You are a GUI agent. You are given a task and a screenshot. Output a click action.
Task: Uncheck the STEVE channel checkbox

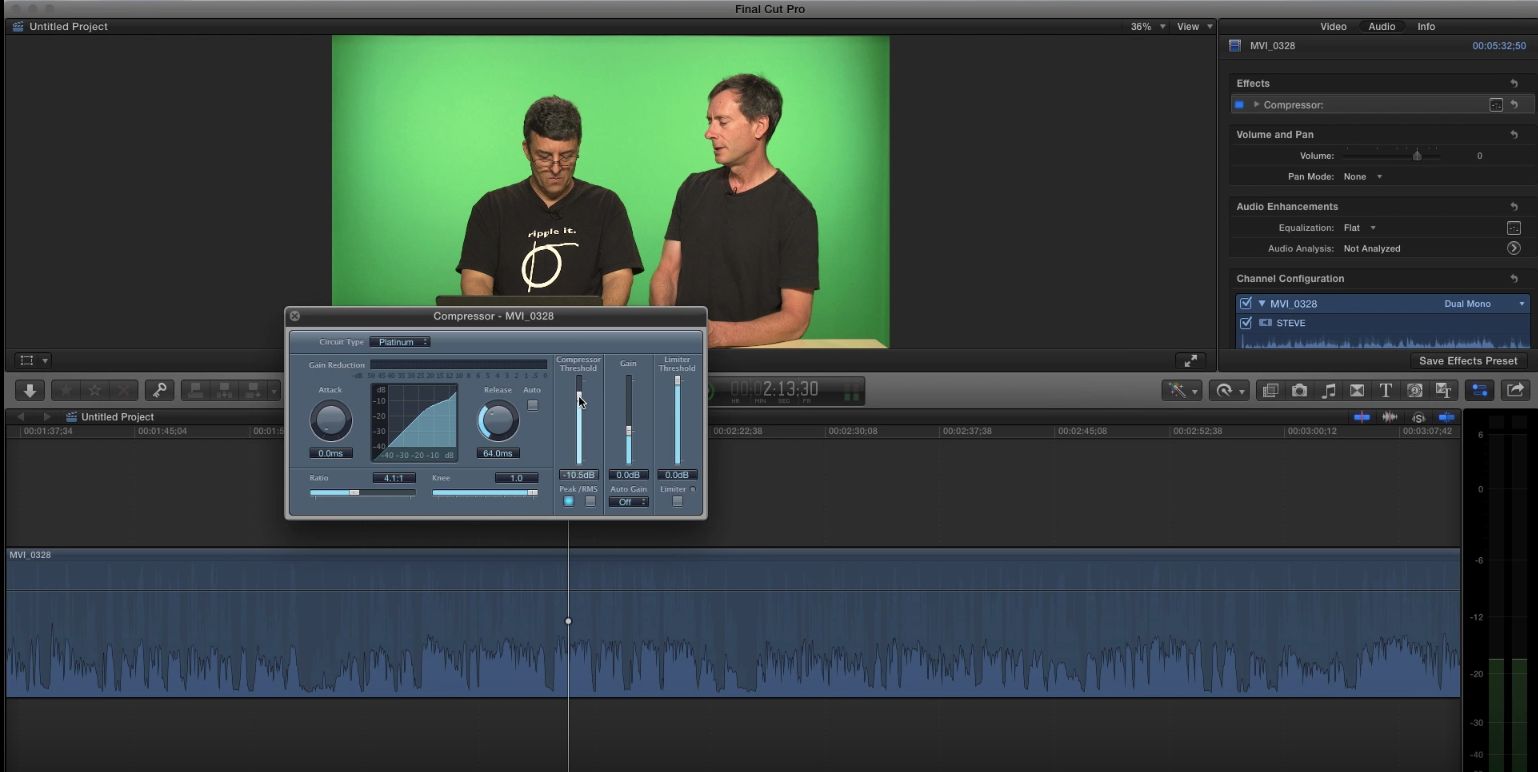pos(1246,323)
